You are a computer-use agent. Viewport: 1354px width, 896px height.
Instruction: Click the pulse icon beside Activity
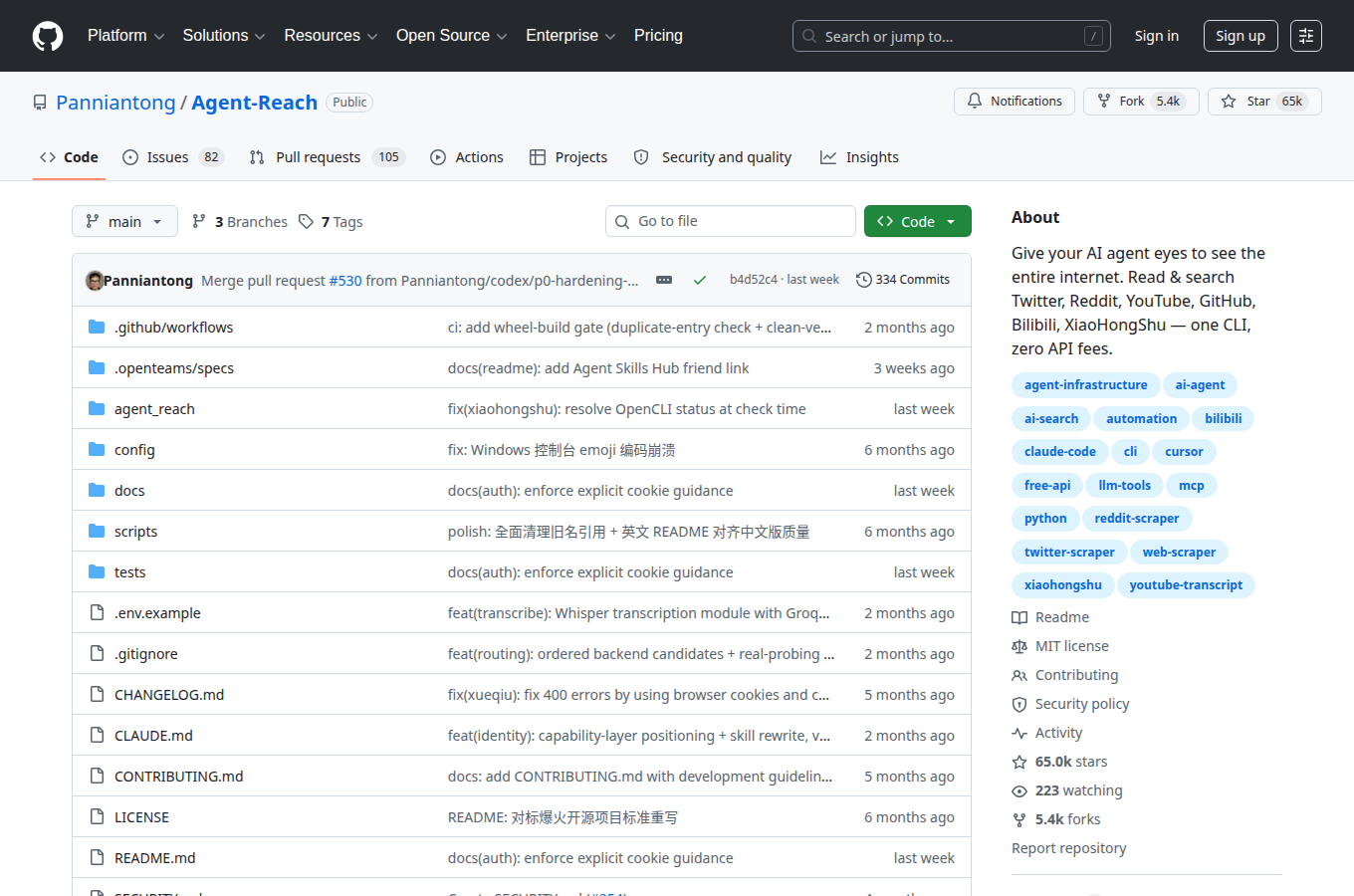(x=1019, y=733)
